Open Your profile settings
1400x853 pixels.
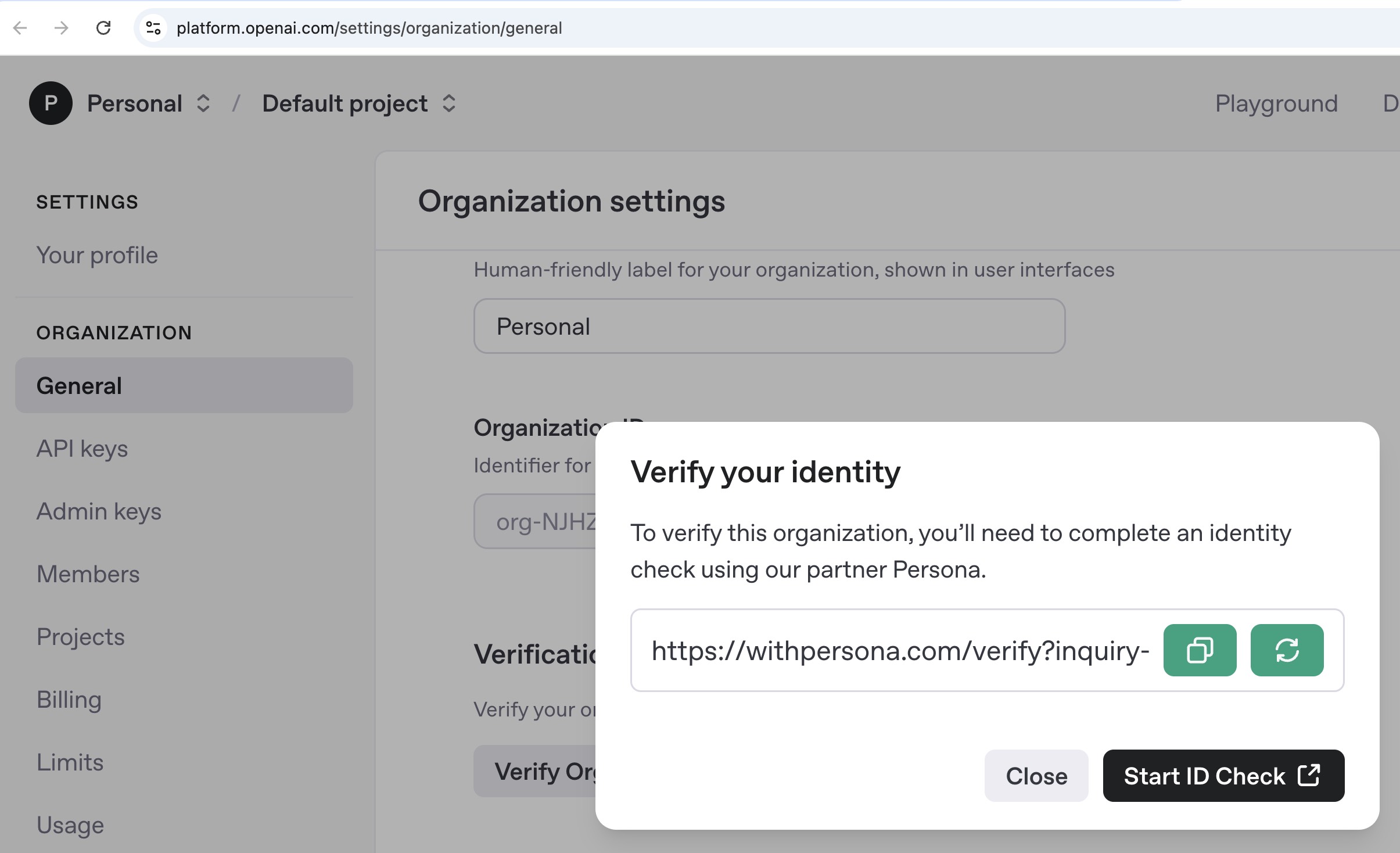97,255
